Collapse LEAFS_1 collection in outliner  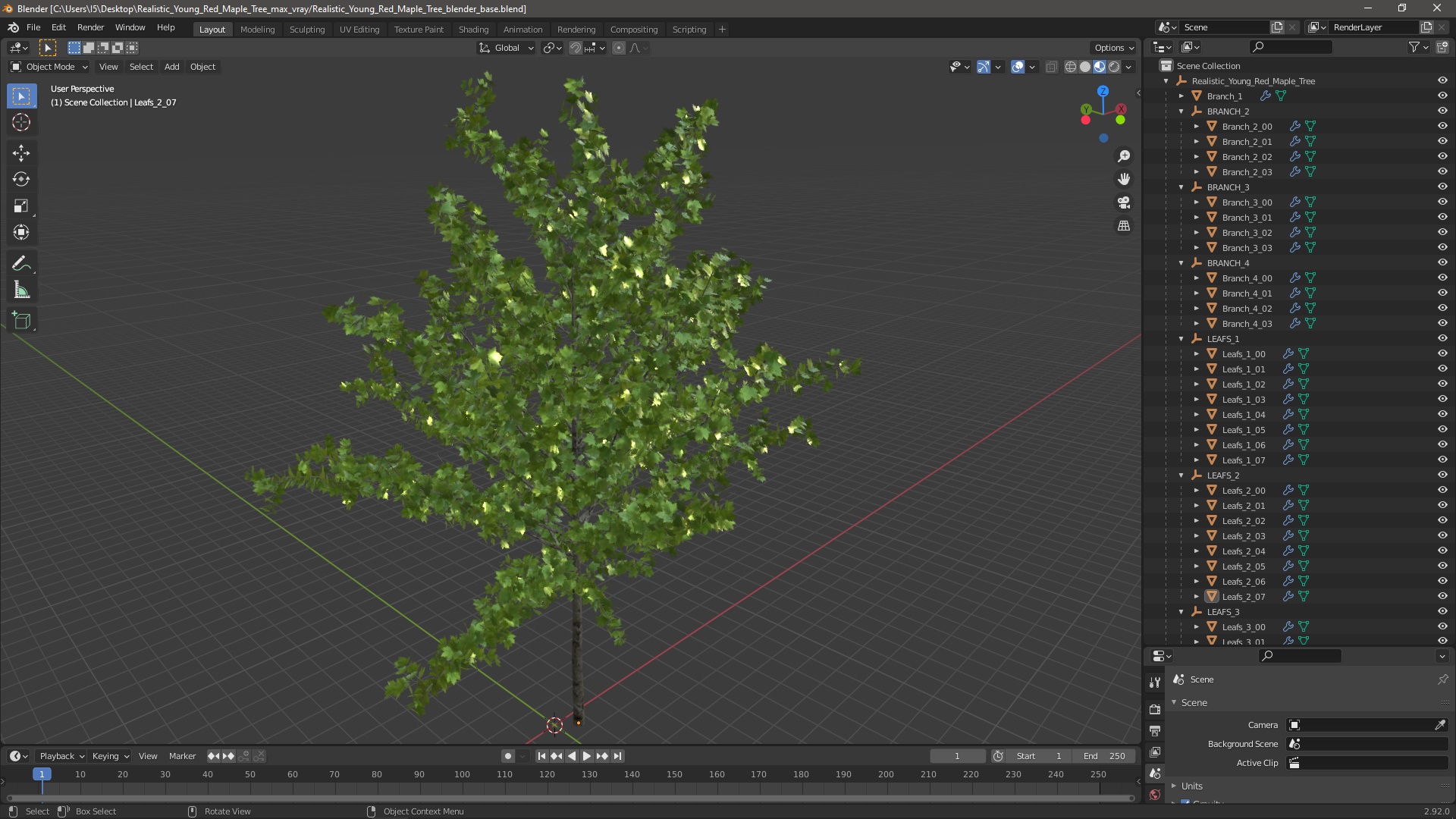[x=1181, y=338]
